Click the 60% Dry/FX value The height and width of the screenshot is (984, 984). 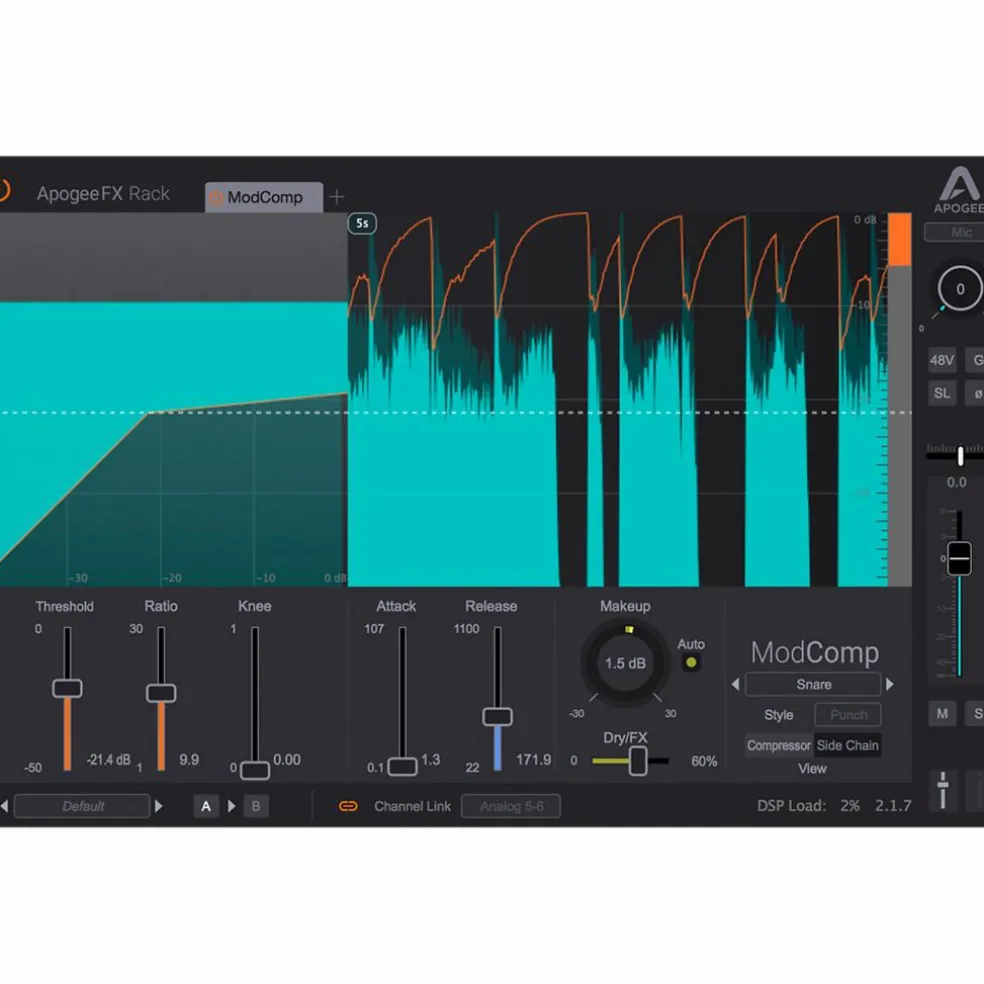click(x=704, y=761)
